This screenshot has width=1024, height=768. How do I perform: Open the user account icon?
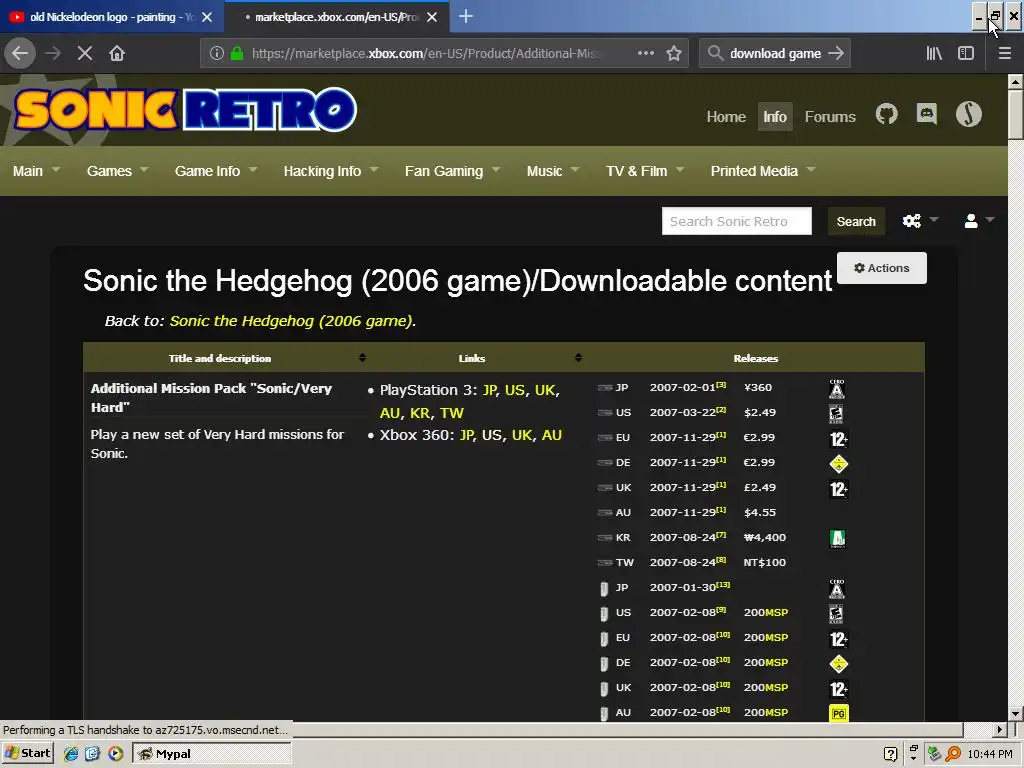pyautogui.click(x=971, y=221)
